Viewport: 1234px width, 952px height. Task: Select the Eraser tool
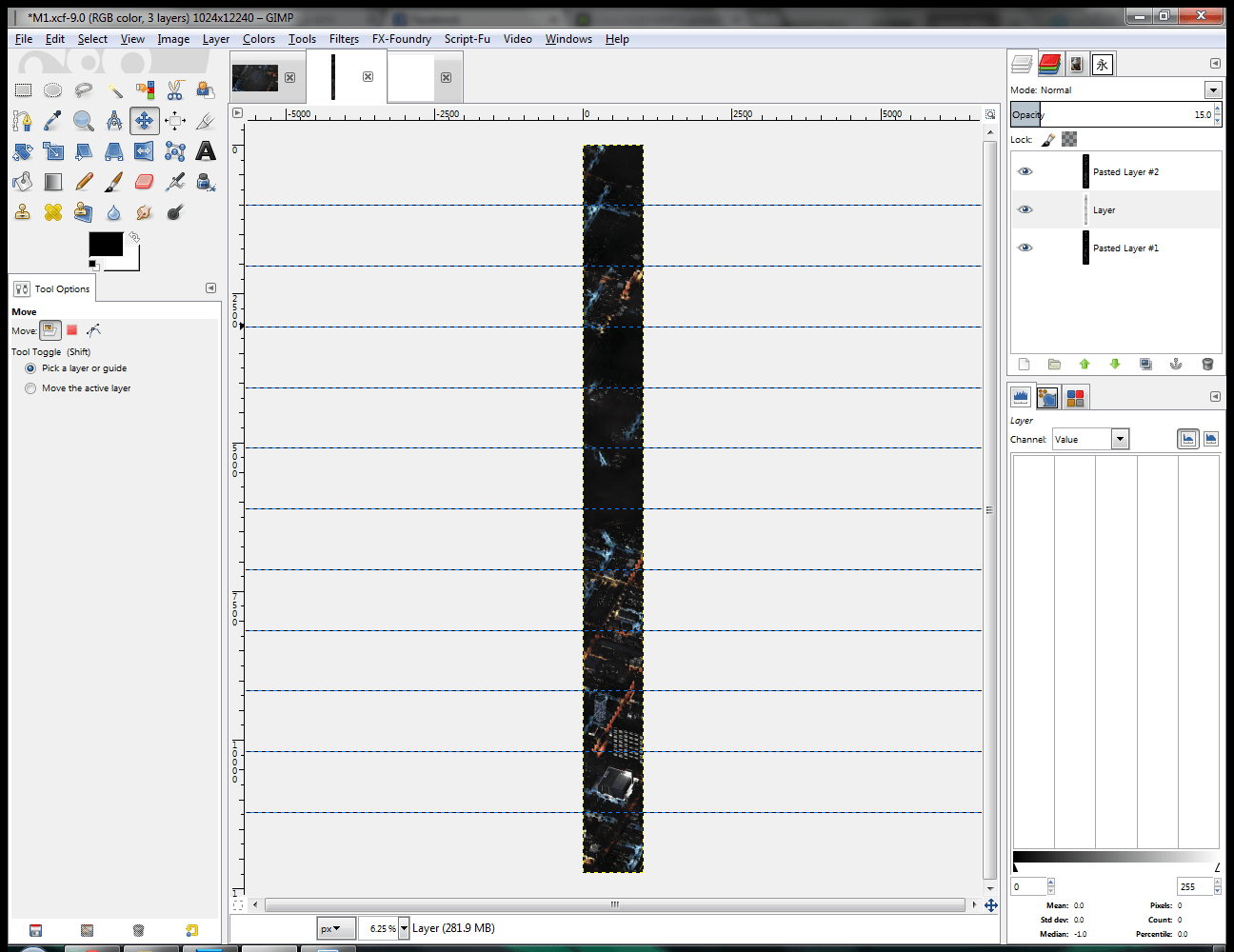[145, 182]
